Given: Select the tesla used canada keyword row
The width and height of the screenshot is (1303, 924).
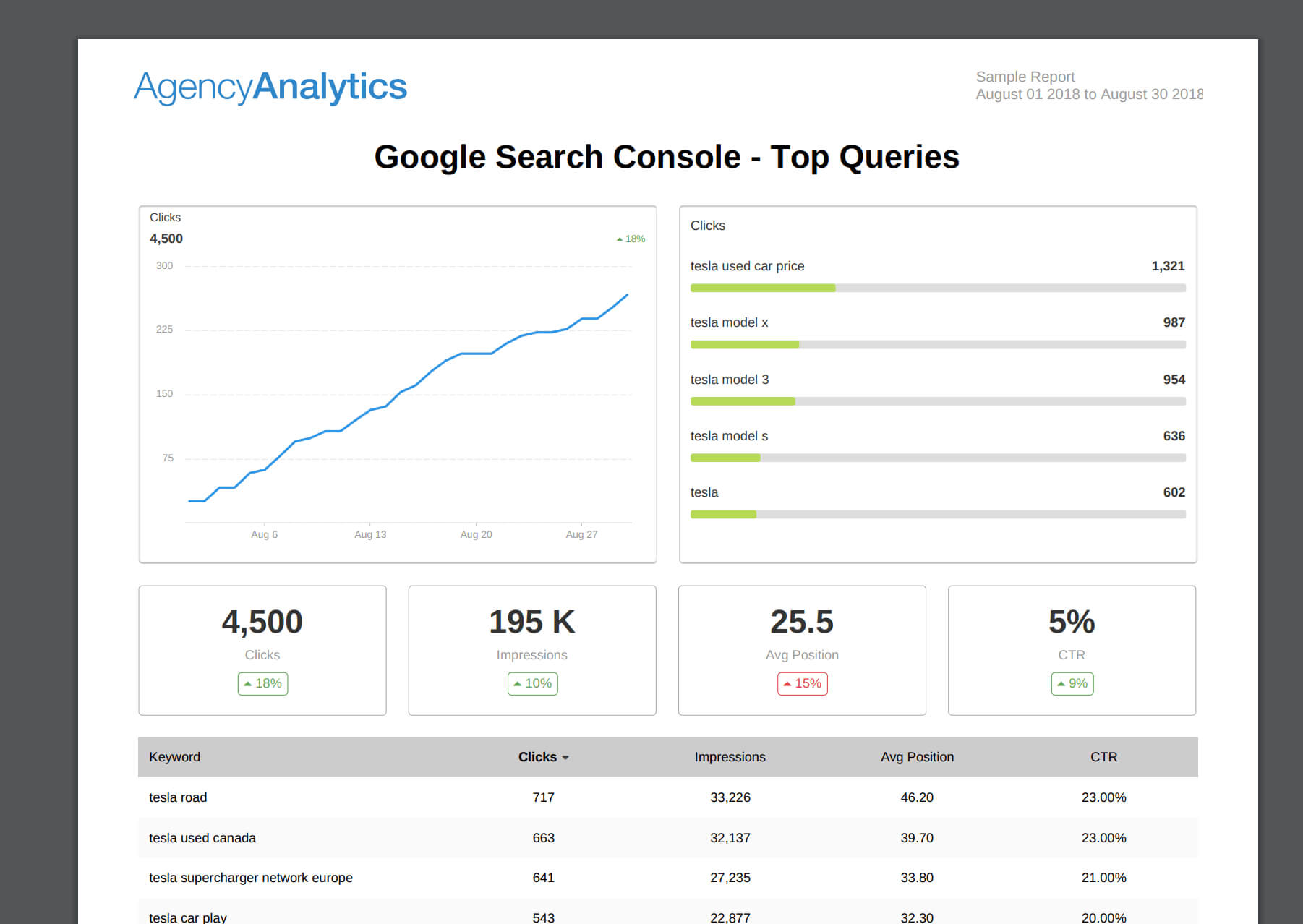Looking at the screenshot, I should coord(667,838).
